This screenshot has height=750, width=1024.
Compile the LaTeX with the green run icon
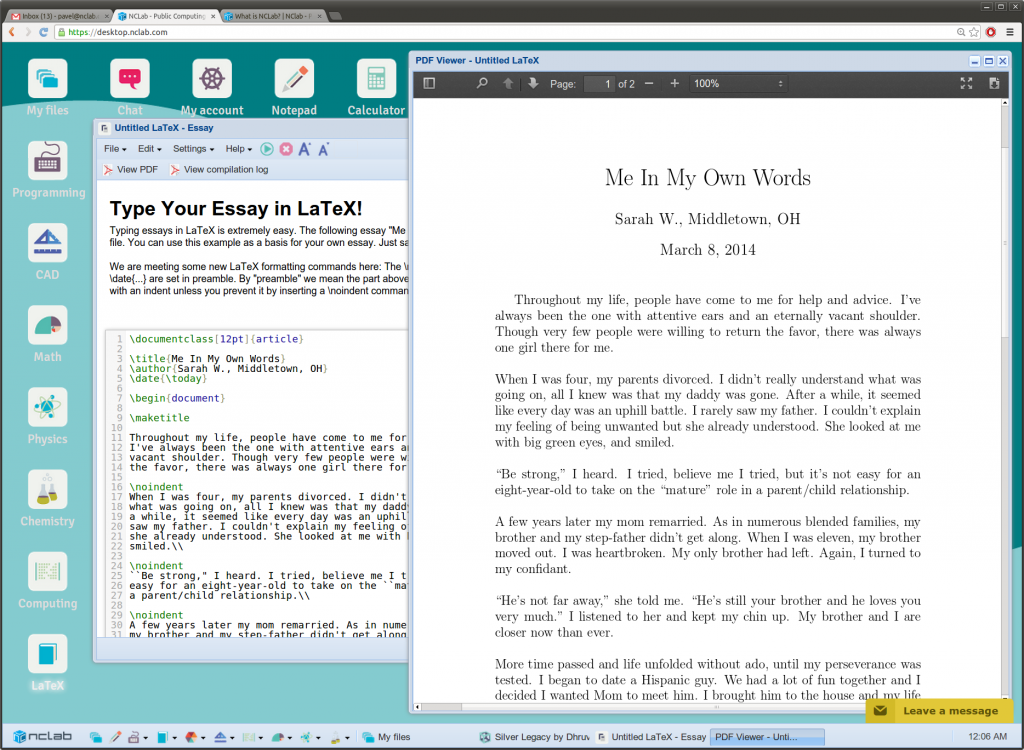pyautogui.click(x=266, y=149)
